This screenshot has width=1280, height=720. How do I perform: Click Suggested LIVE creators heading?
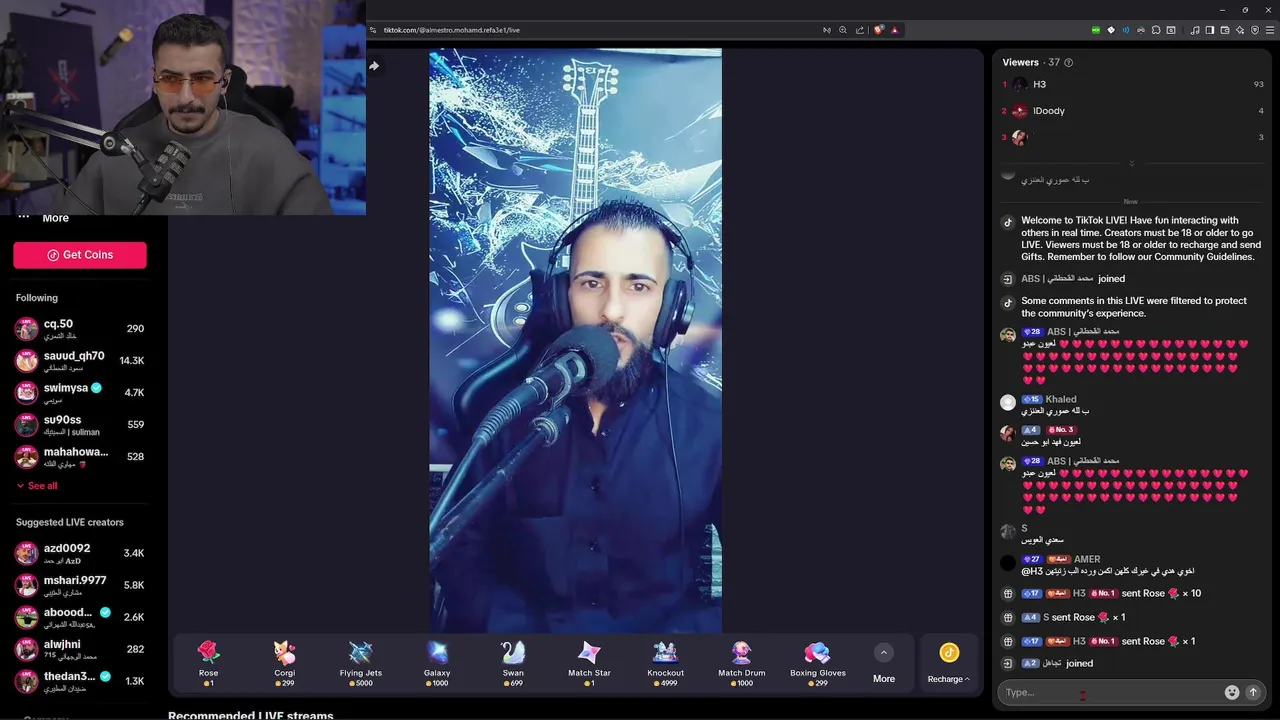click(x=70, y=522)
